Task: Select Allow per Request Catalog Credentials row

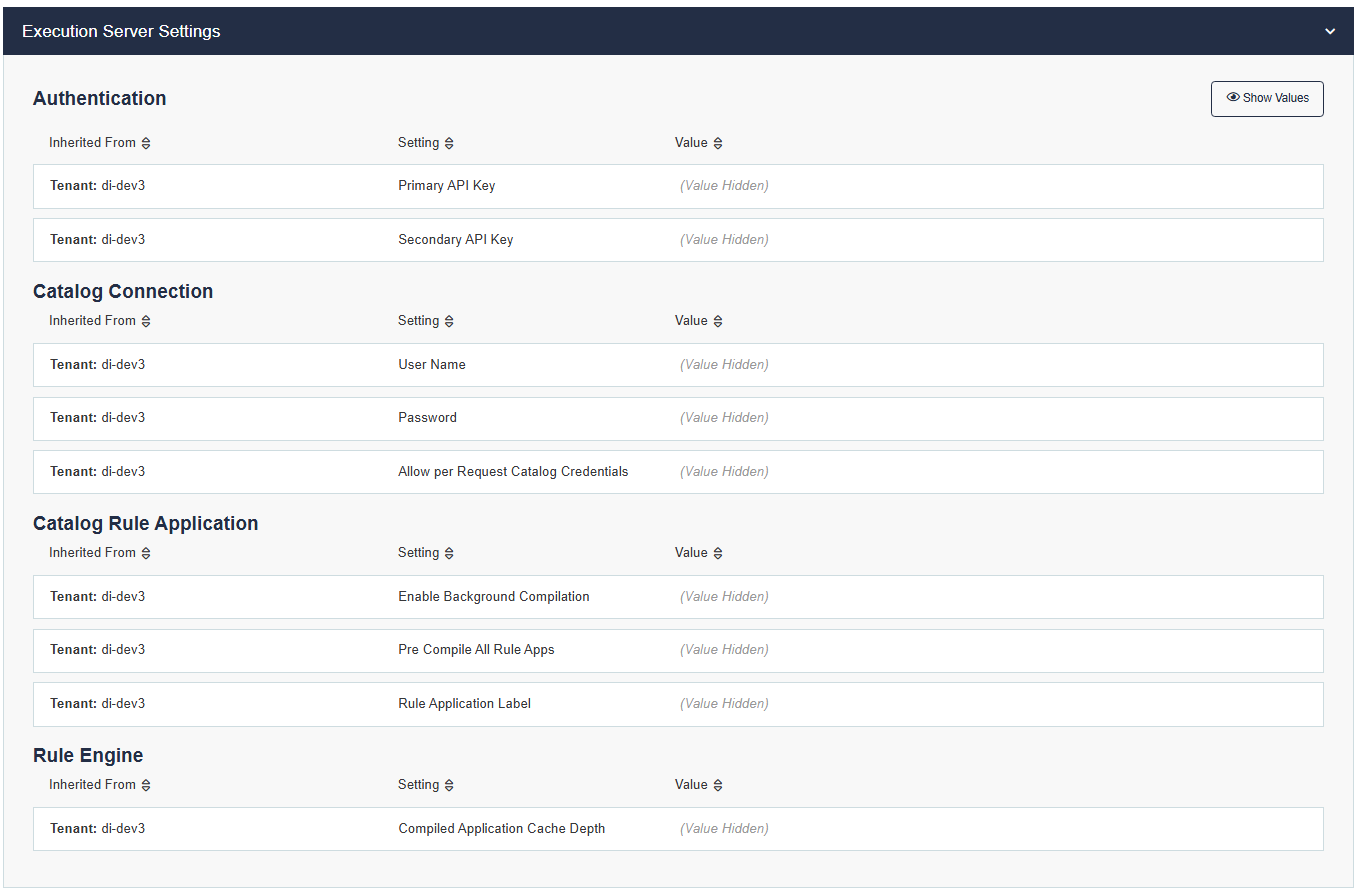Action: tap(677, 472)
